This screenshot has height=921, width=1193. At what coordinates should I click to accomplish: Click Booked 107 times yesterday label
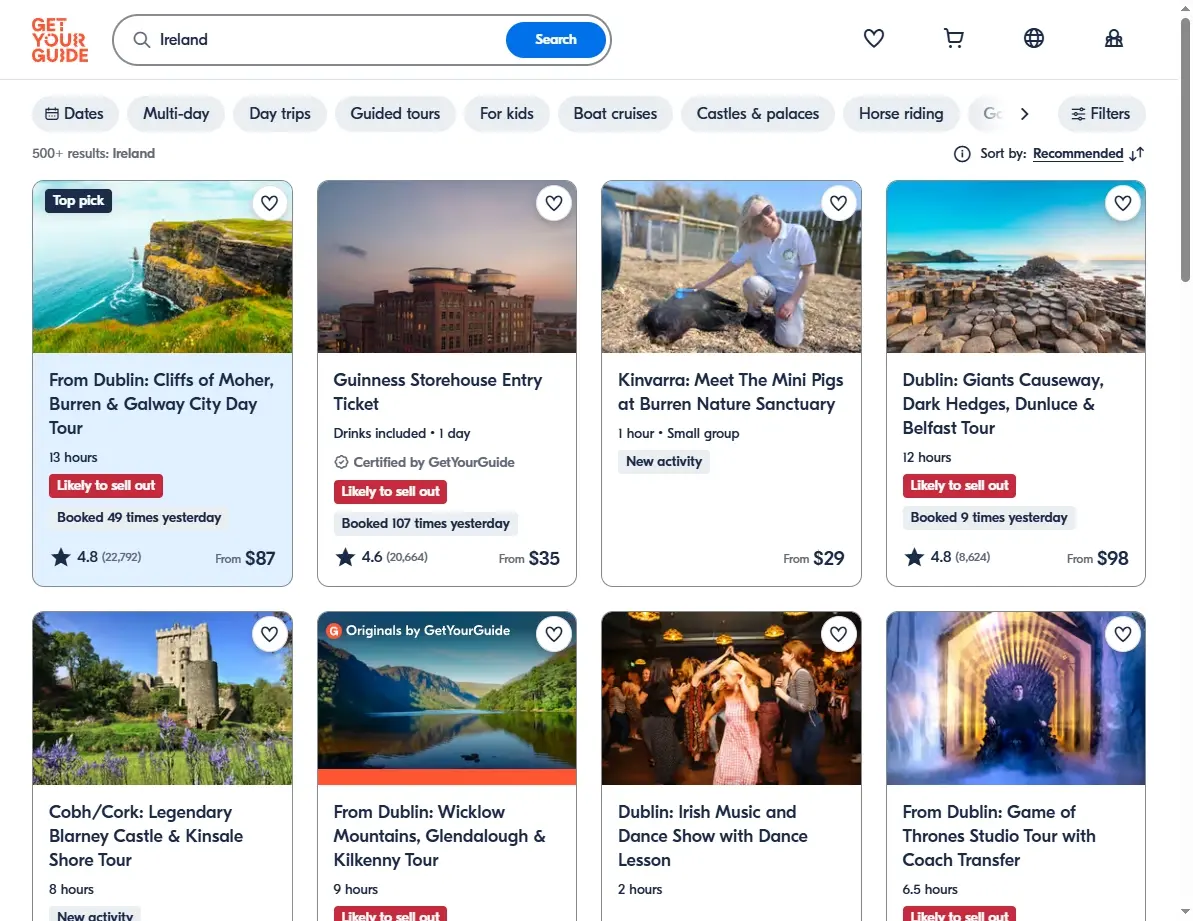425,523
